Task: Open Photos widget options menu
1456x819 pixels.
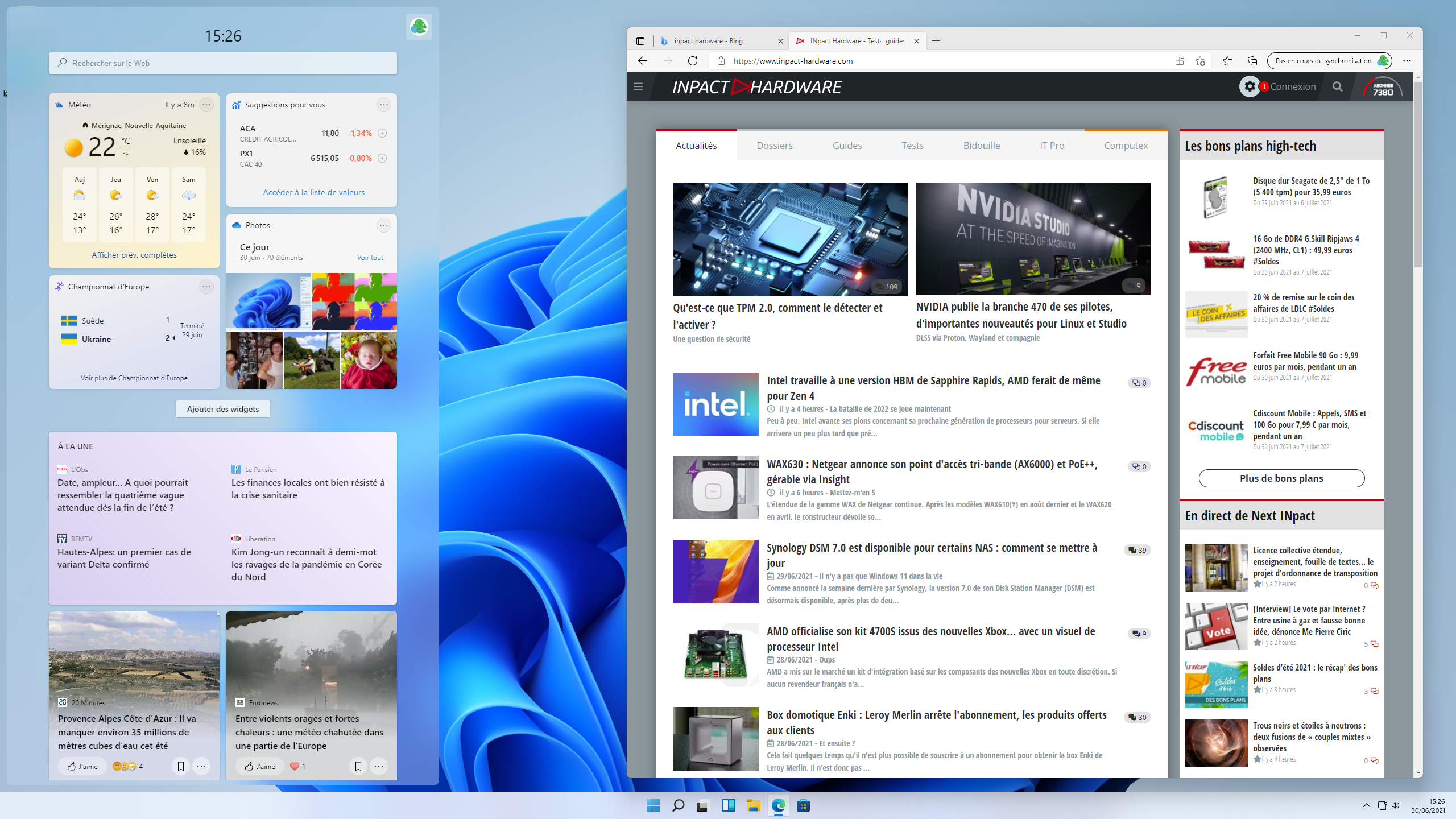Action: point(384,225)
